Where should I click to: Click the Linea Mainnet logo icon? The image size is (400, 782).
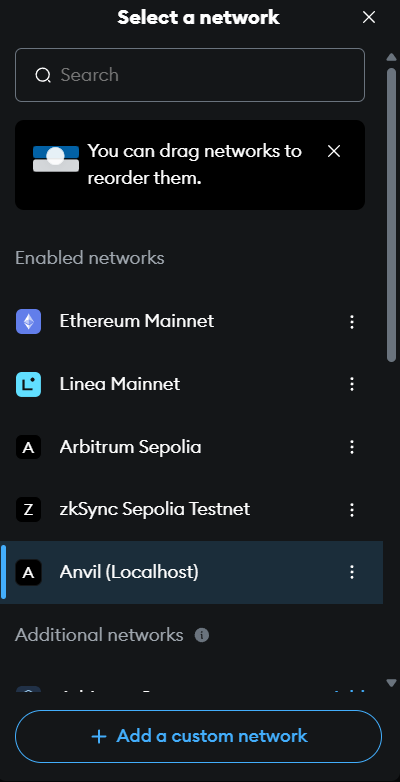pos(28,385)
